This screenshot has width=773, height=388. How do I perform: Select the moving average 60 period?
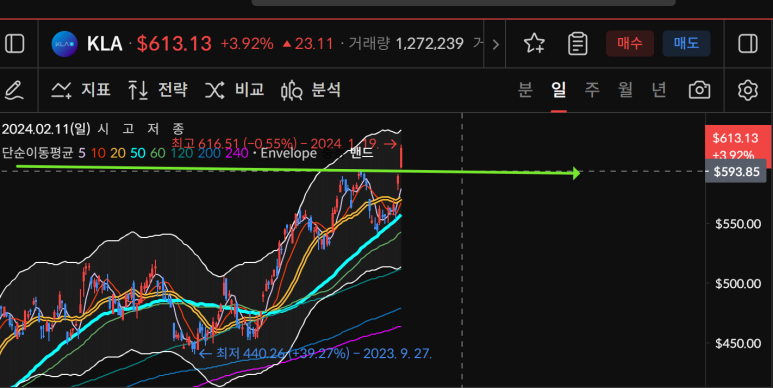point(158,153)
